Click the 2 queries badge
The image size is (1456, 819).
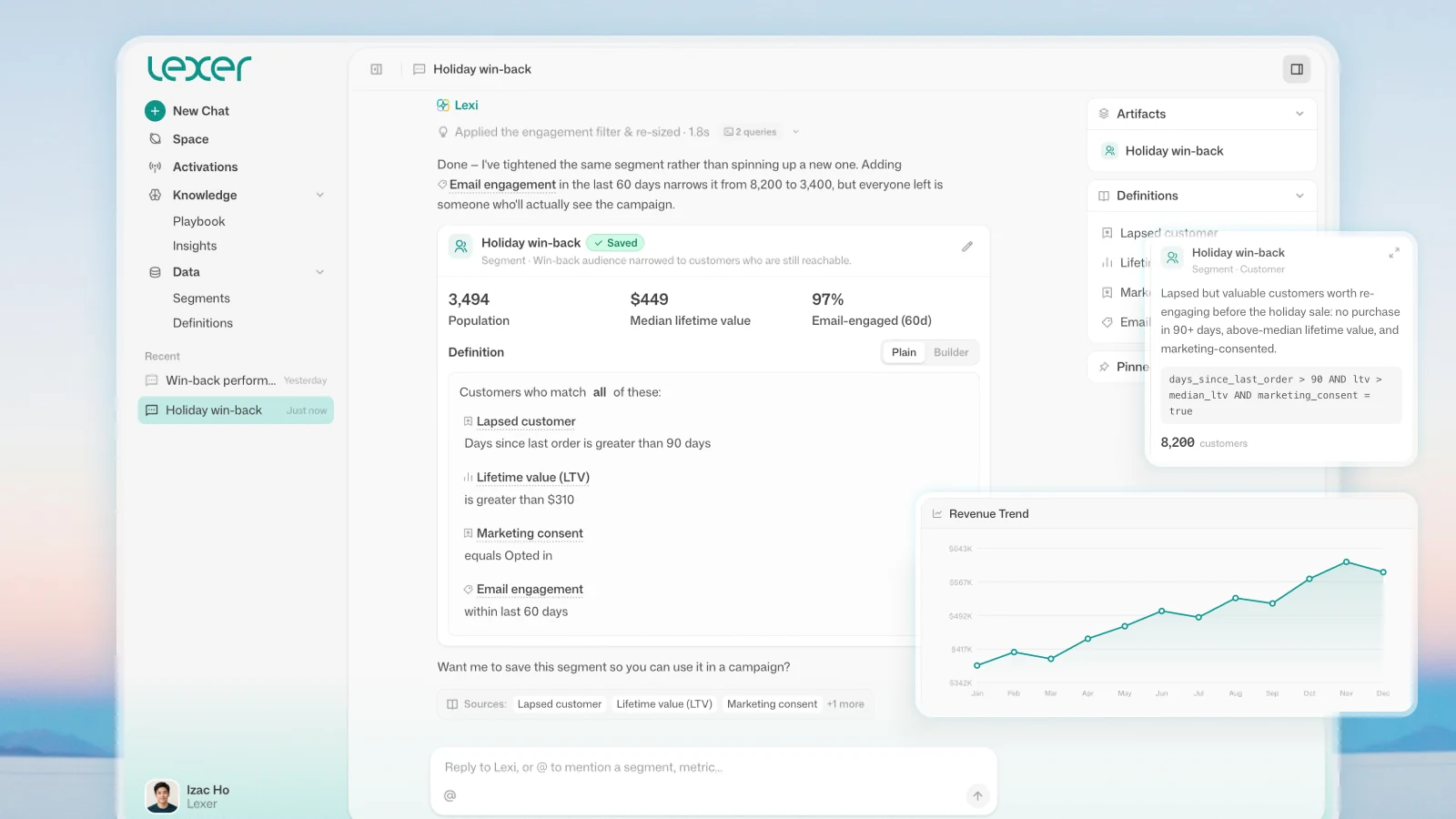(751, 132)
